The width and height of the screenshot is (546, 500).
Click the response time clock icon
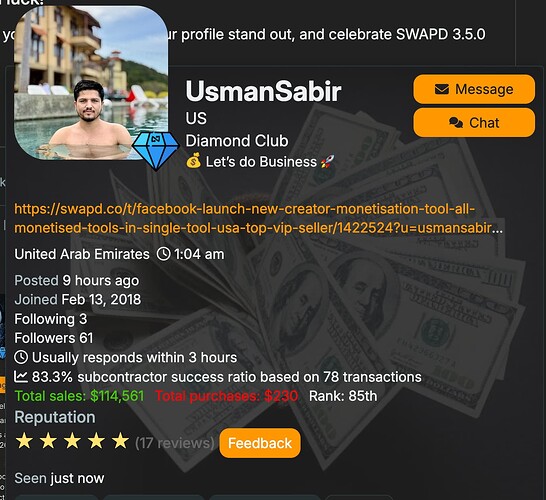coord(21,357)
